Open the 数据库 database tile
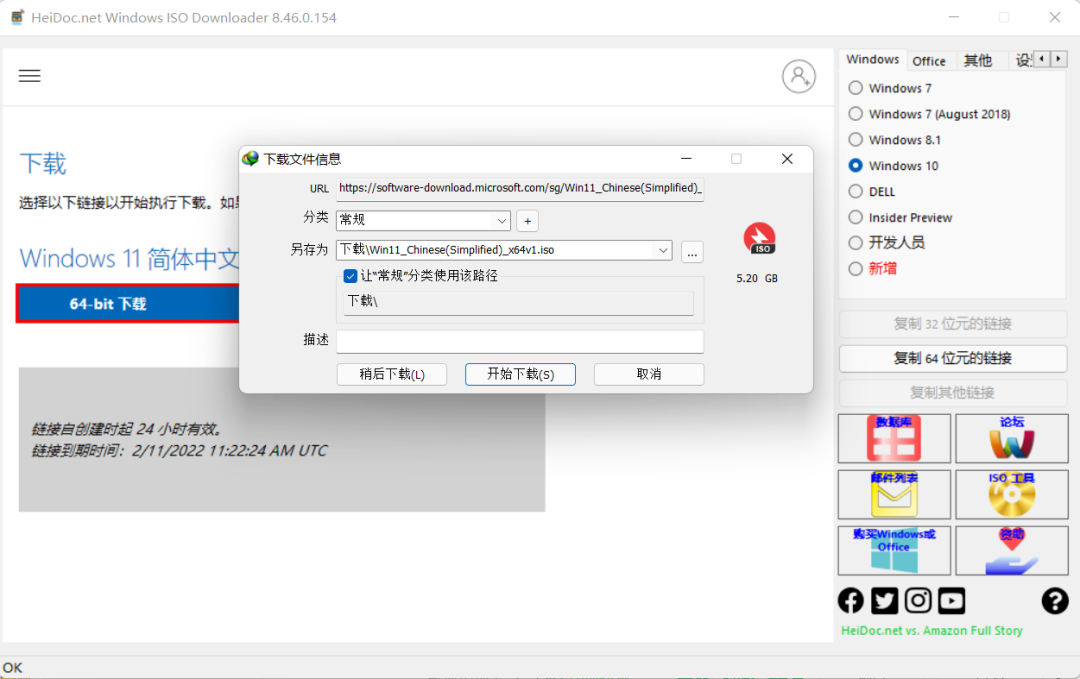Viewport: 1080px width, 679px height. (x=894, y=439)
